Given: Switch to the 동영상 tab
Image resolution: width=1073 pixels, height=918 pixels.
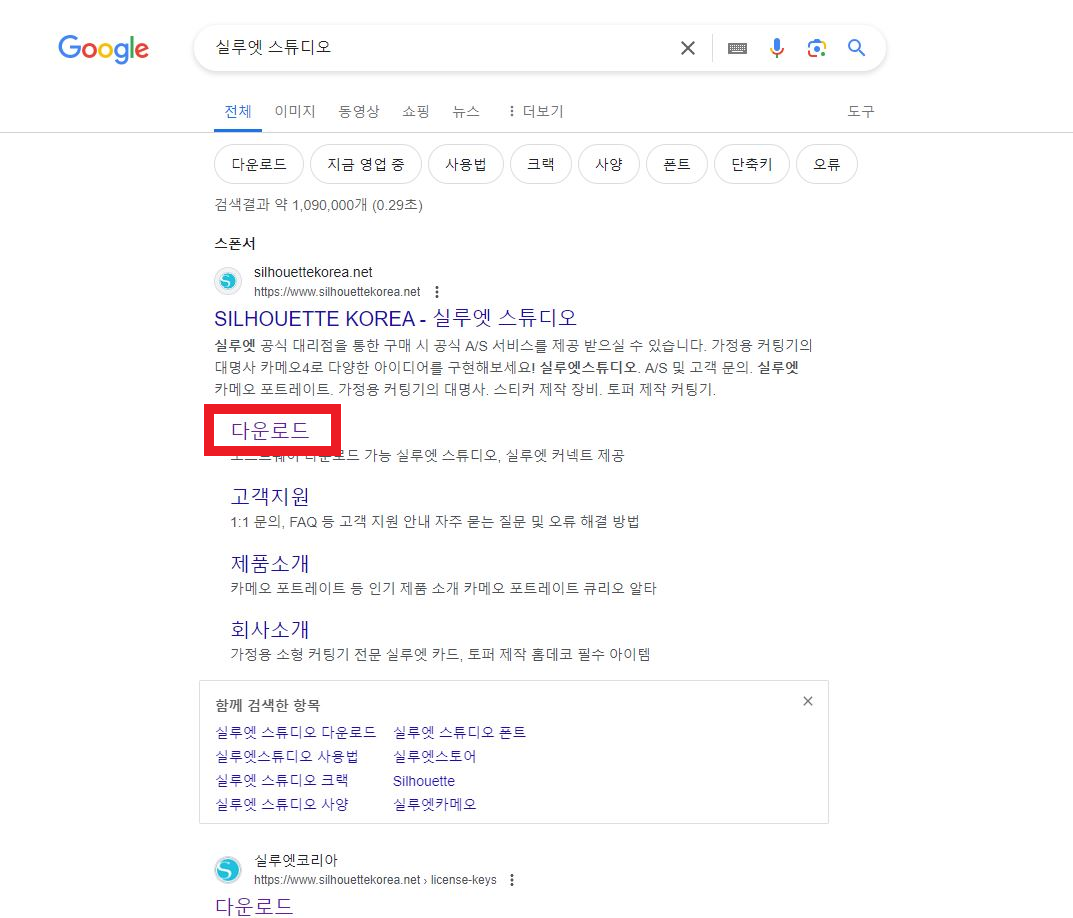Looking at the screenshot, I should point(359,111).
